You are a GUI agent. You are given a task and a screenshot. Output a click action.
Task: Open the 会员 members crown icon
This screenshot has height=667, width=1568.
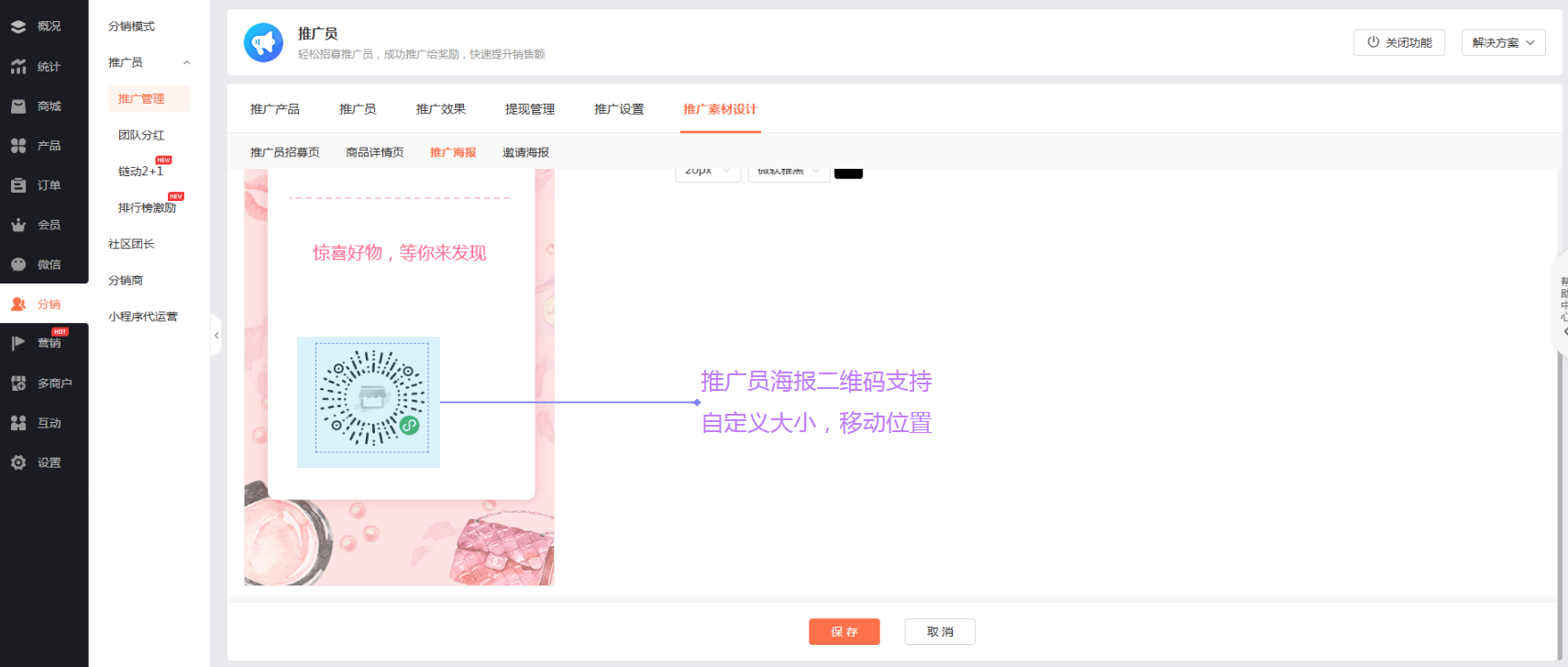[x=18, y=225]
